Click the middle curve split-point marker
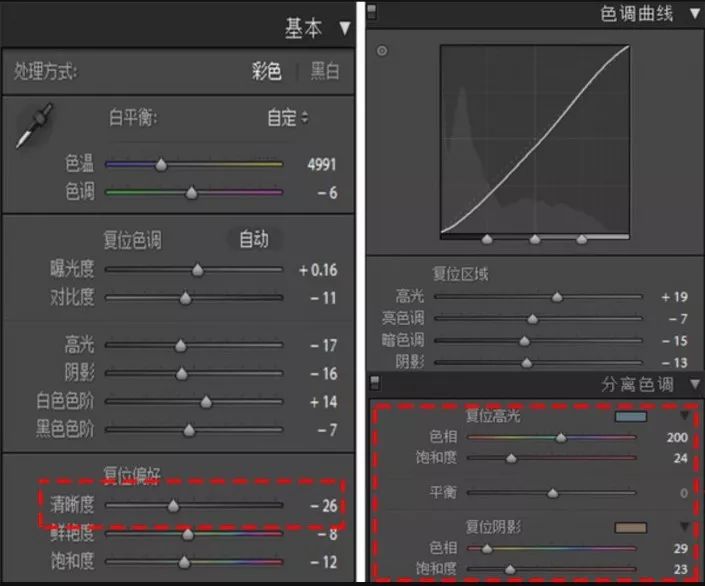 pos(535,239)
